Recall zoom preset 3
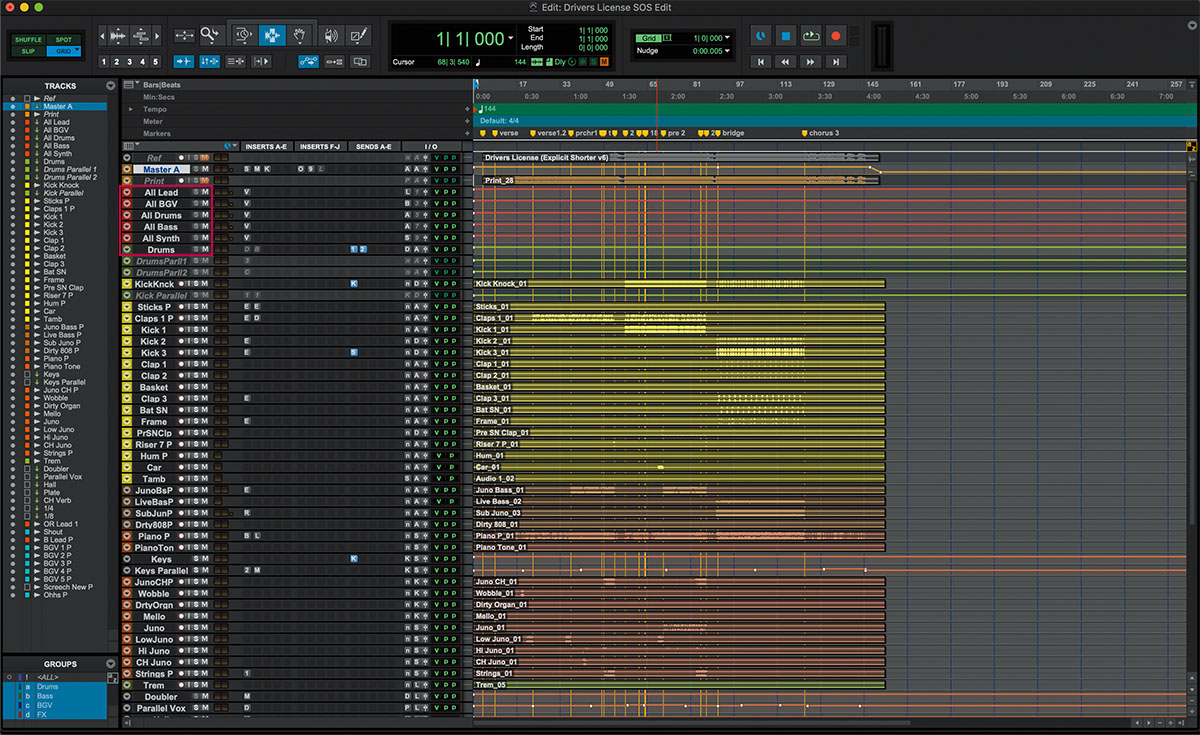This screenshot has width=1200, height=735. click(129, 62)
